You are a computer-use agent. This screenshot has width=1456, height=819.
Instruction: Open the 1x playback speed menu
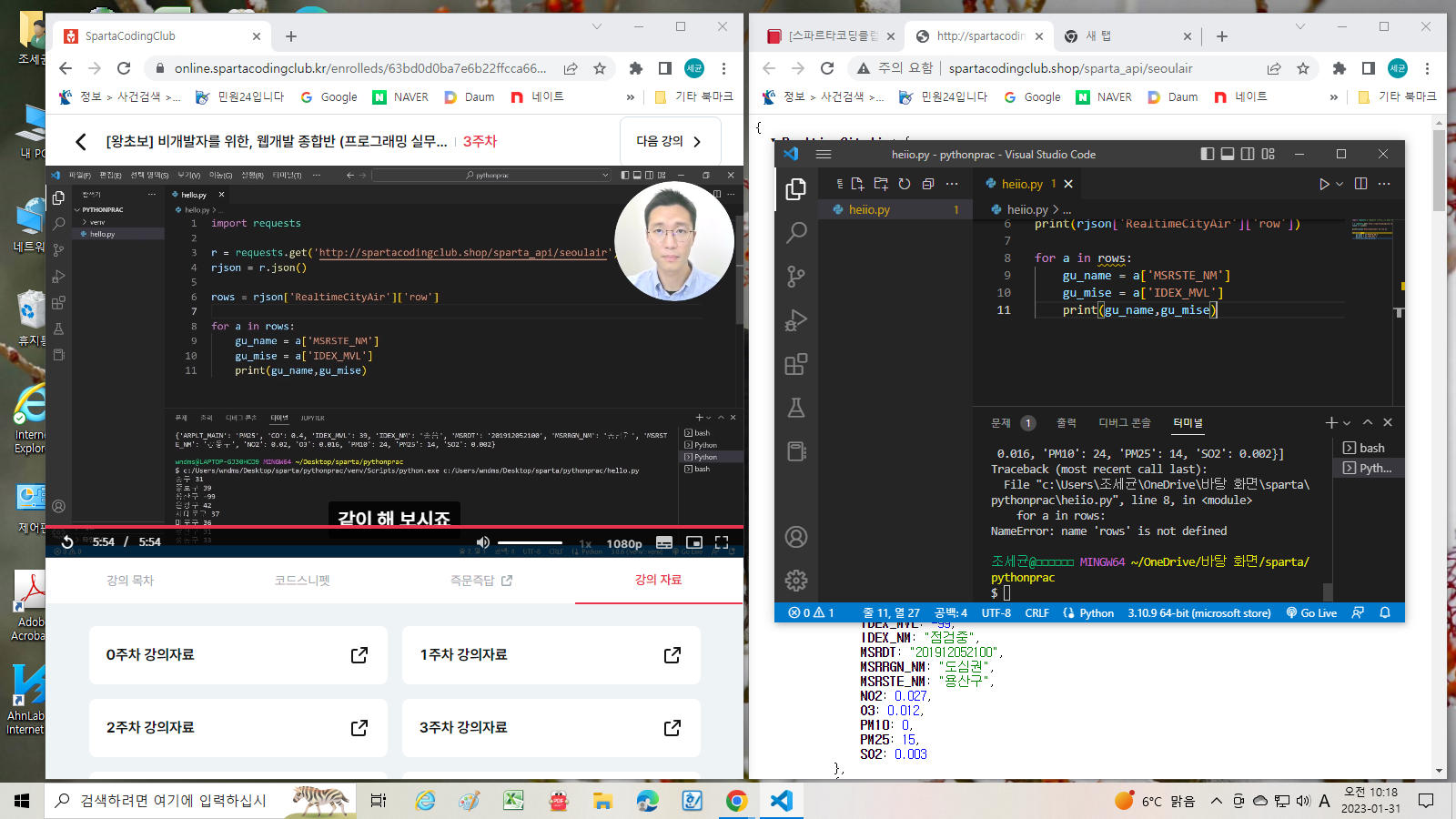point(585,543)
